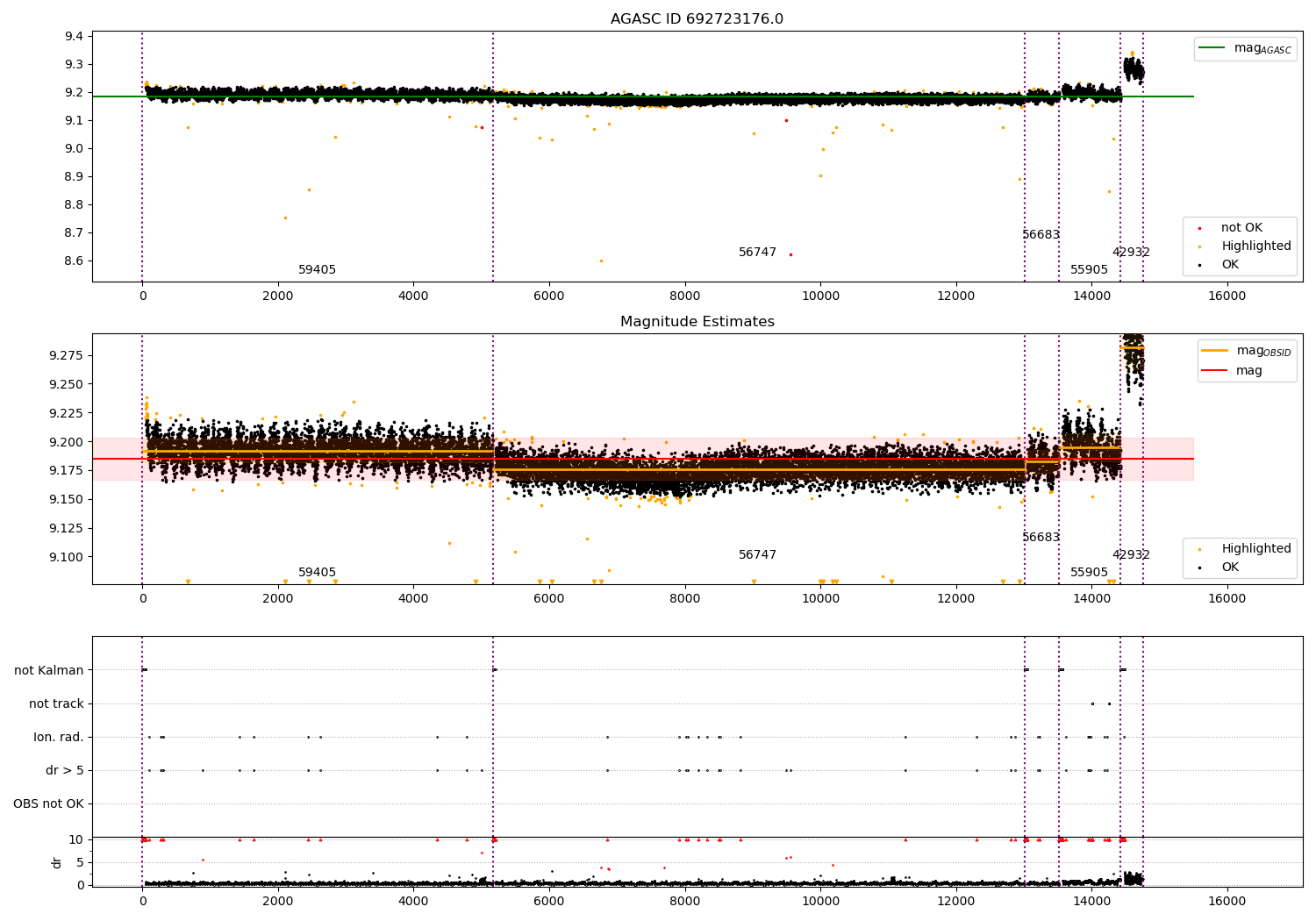Click the 'OK' legend entry in top plot

pos(1219,265)
